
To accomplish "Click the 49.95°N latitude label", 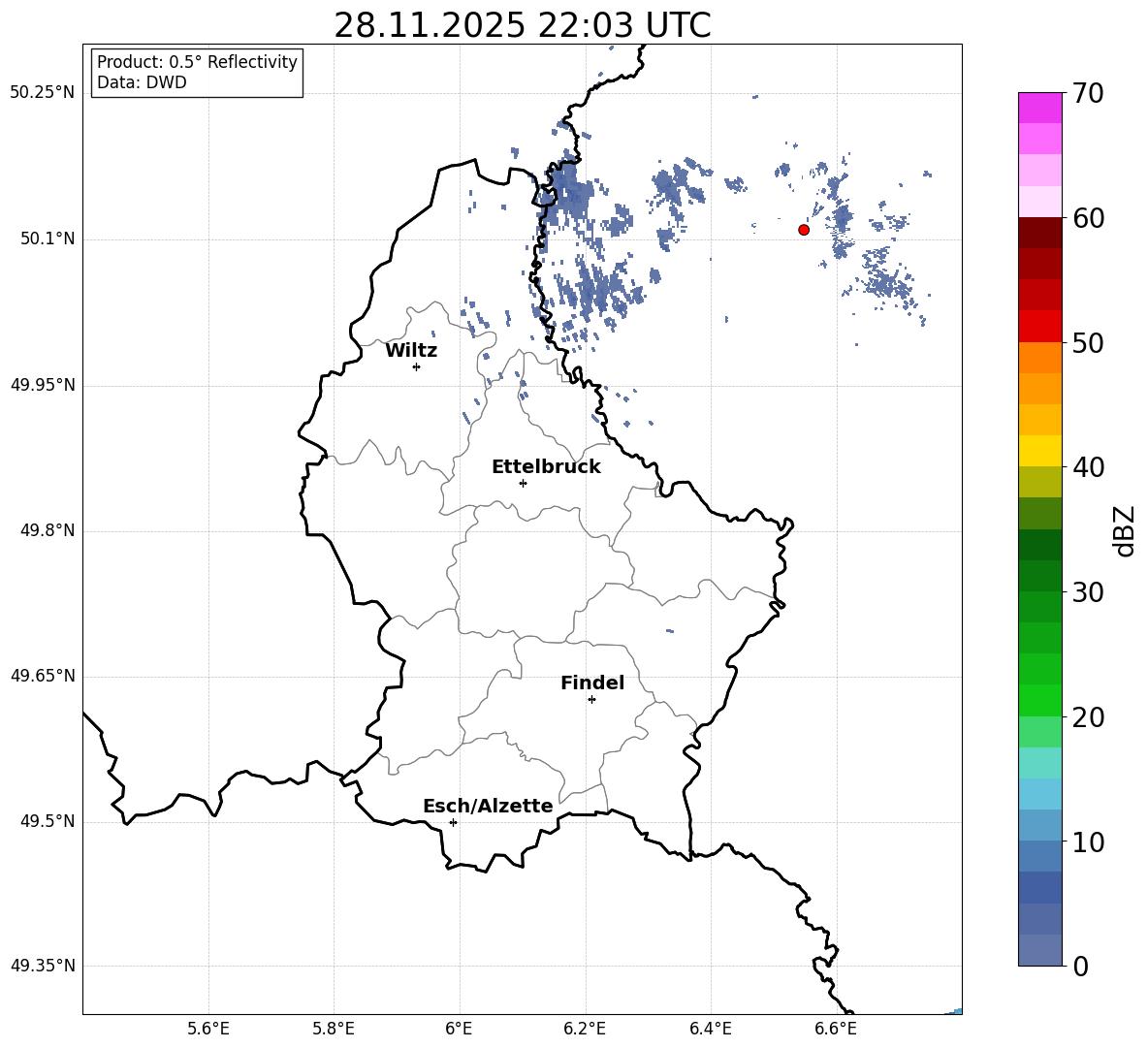I will click(43, 385).
